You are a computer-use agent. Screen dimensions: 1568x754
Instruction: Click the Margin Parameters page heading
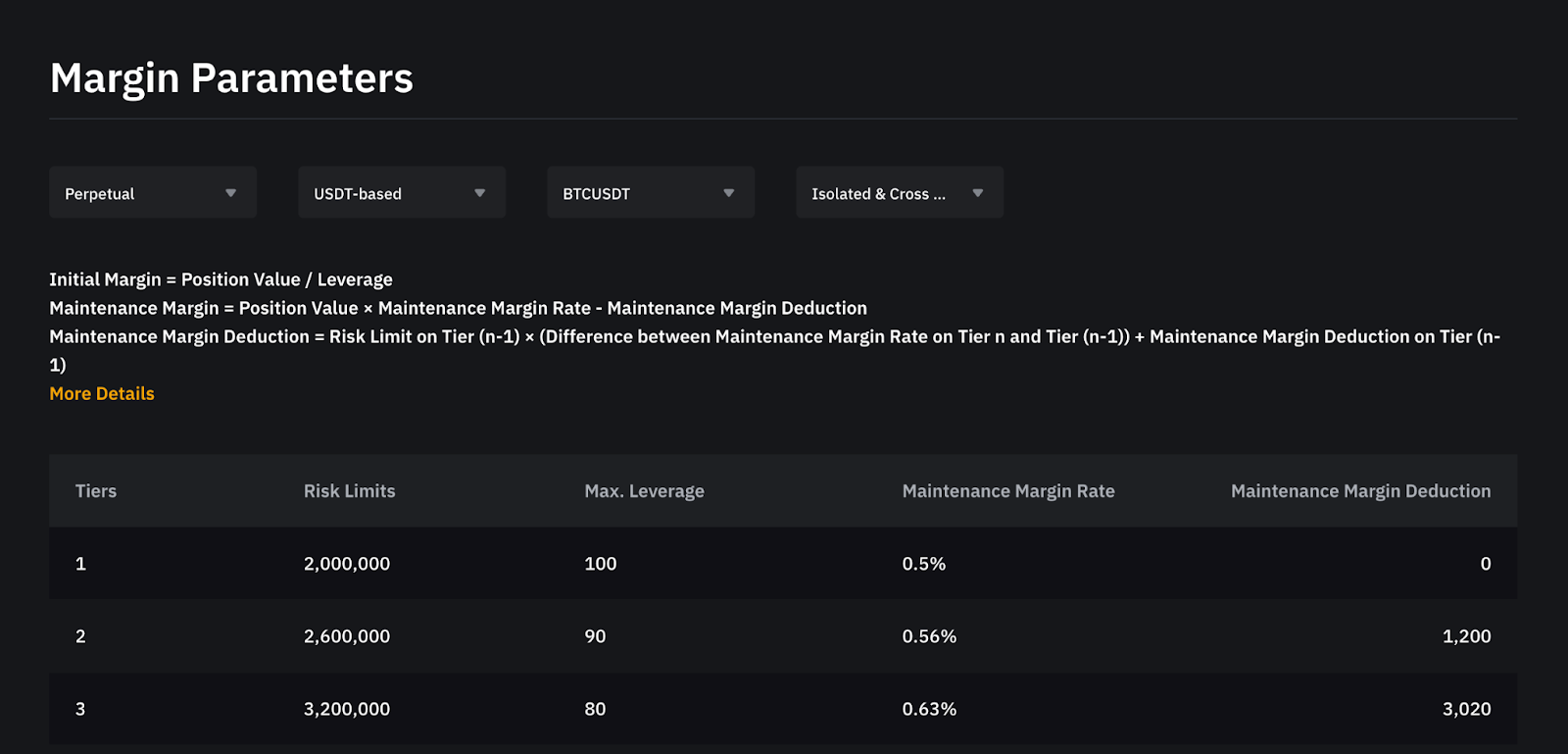[x=231, y=78]
